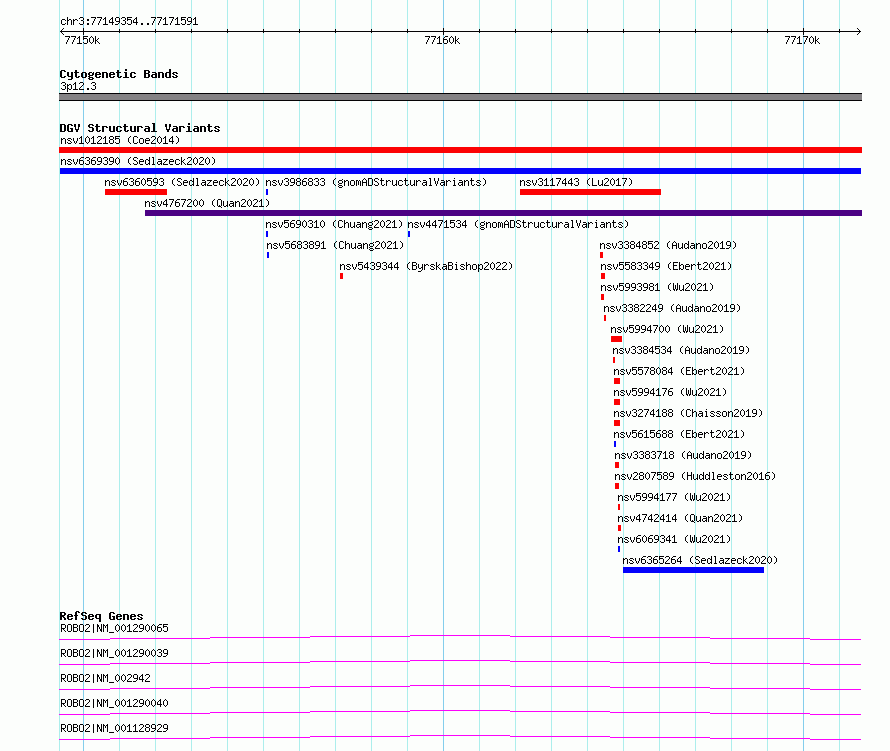Click the 77170k ruler tick label
Viewport: 890px width, 751px height.
(802, 40)
